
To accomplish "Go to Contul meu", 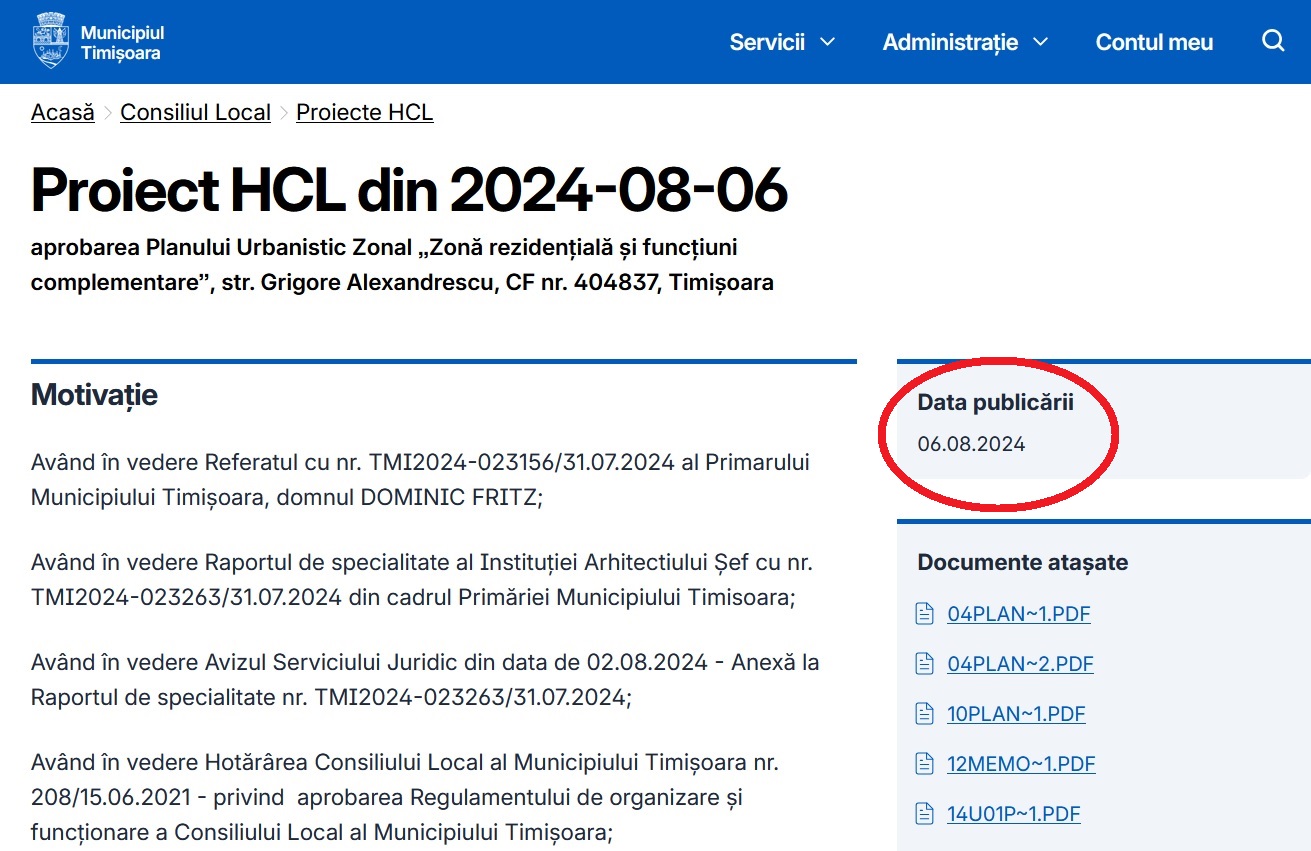I will pyautogui.click(x=1154, y=42).
